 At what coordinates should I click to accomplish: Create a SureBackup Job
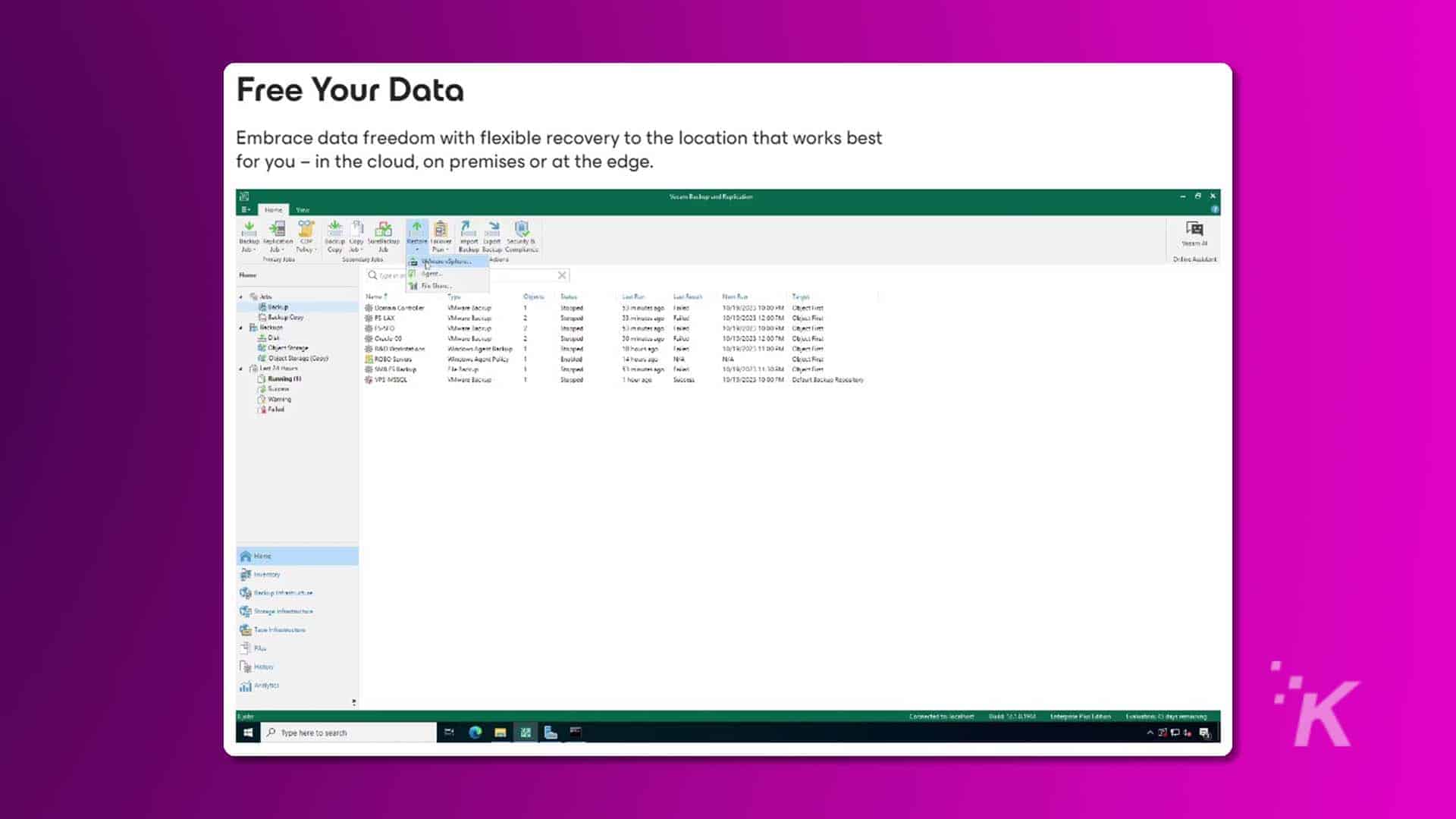[383, 235]
